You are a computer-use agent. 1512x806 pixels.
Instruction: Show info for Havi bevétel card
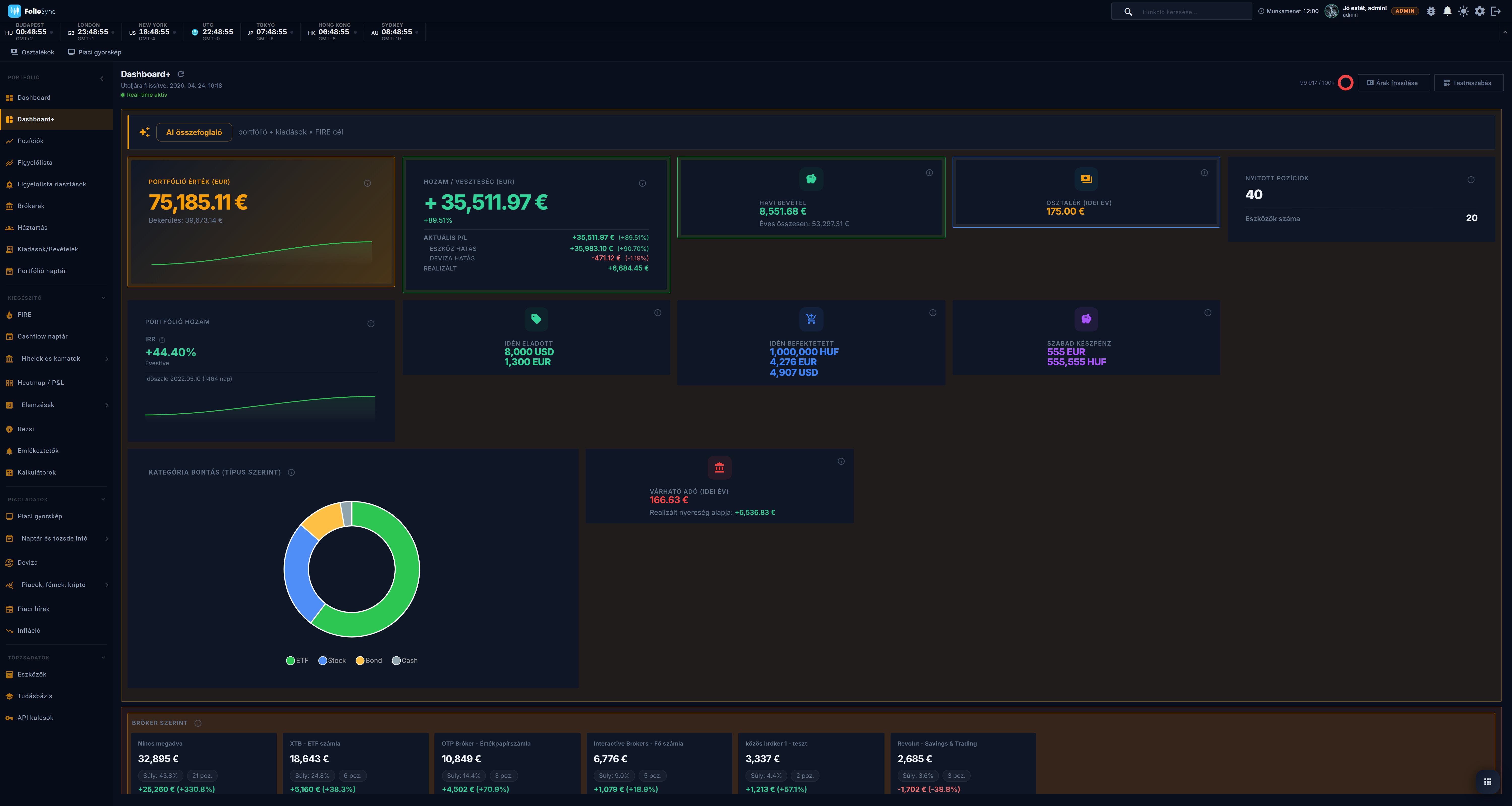[x=929, y=173]
